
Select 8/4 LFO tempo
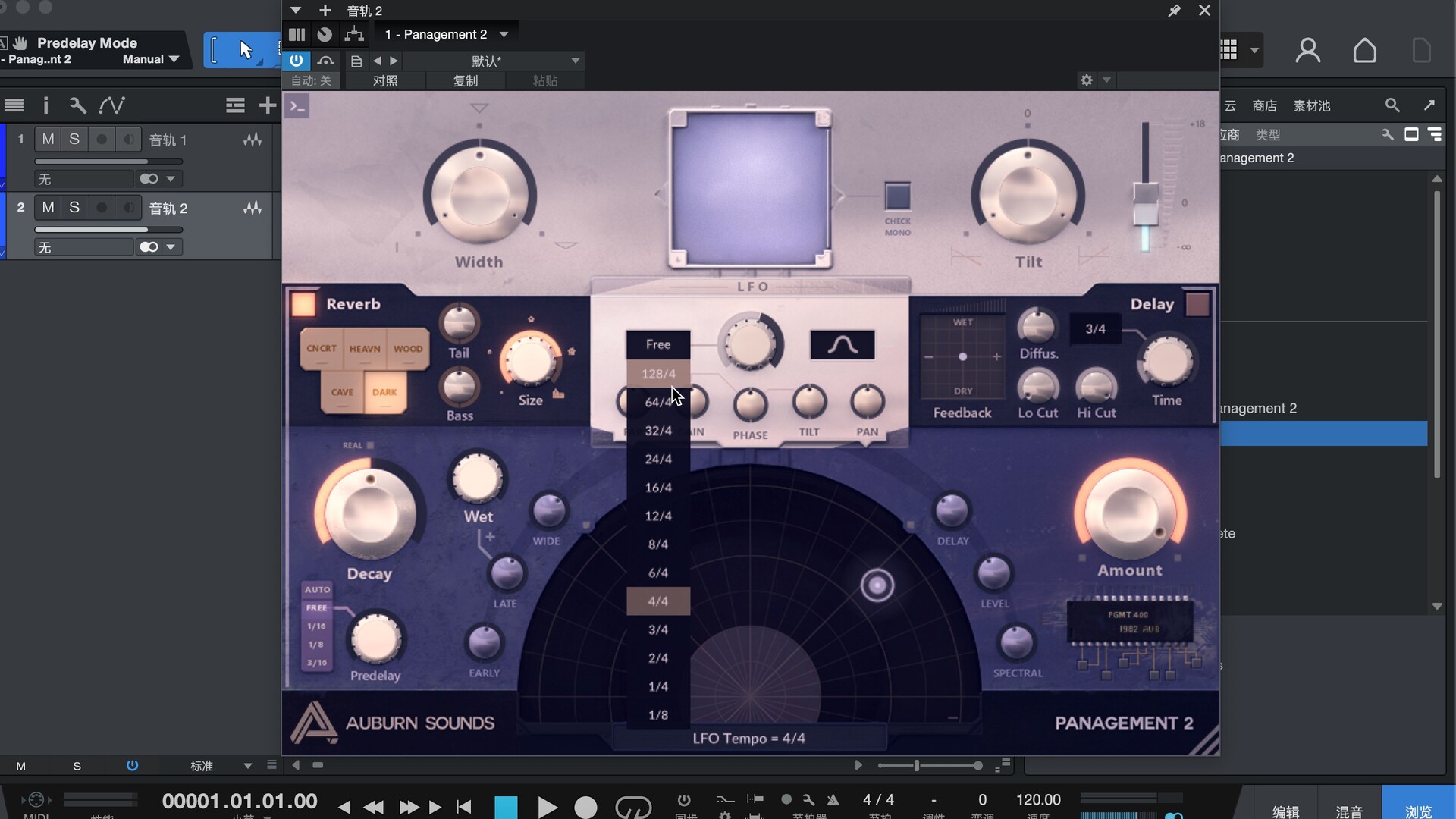[x=658, y=544]
